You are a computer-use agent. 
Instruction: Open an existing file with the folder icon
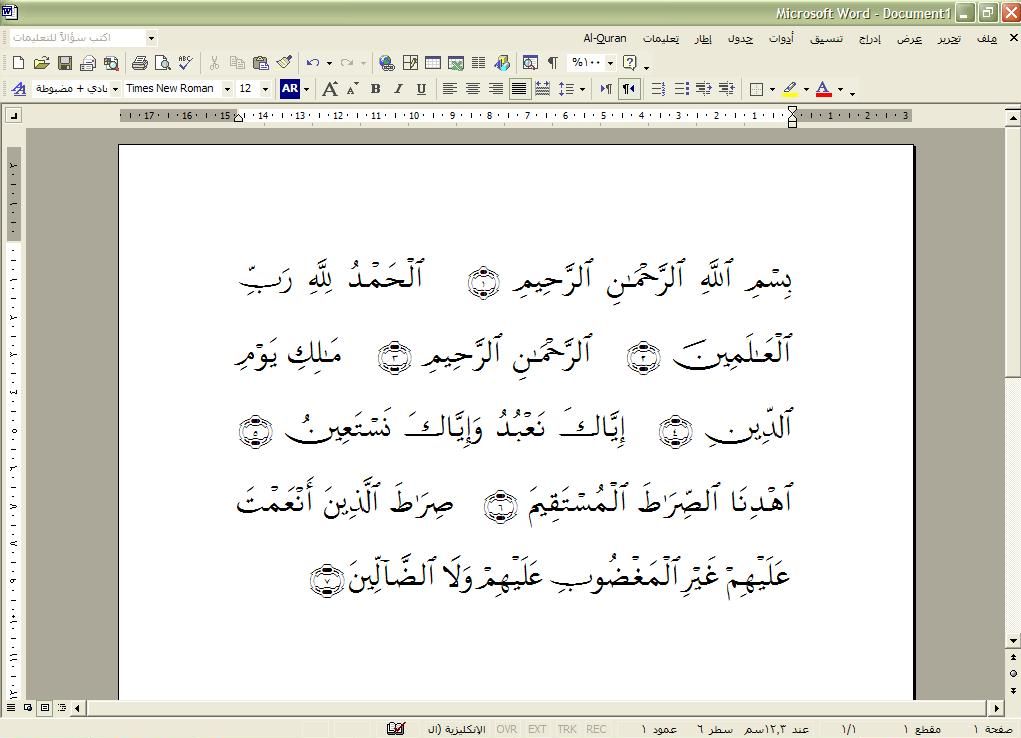click(42, 63)
